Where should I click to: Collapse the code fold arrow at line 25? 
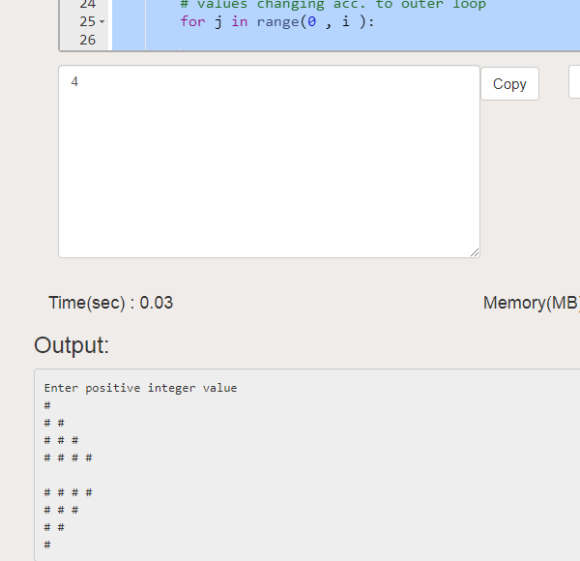pyautogui.click(x=102, y=22)
